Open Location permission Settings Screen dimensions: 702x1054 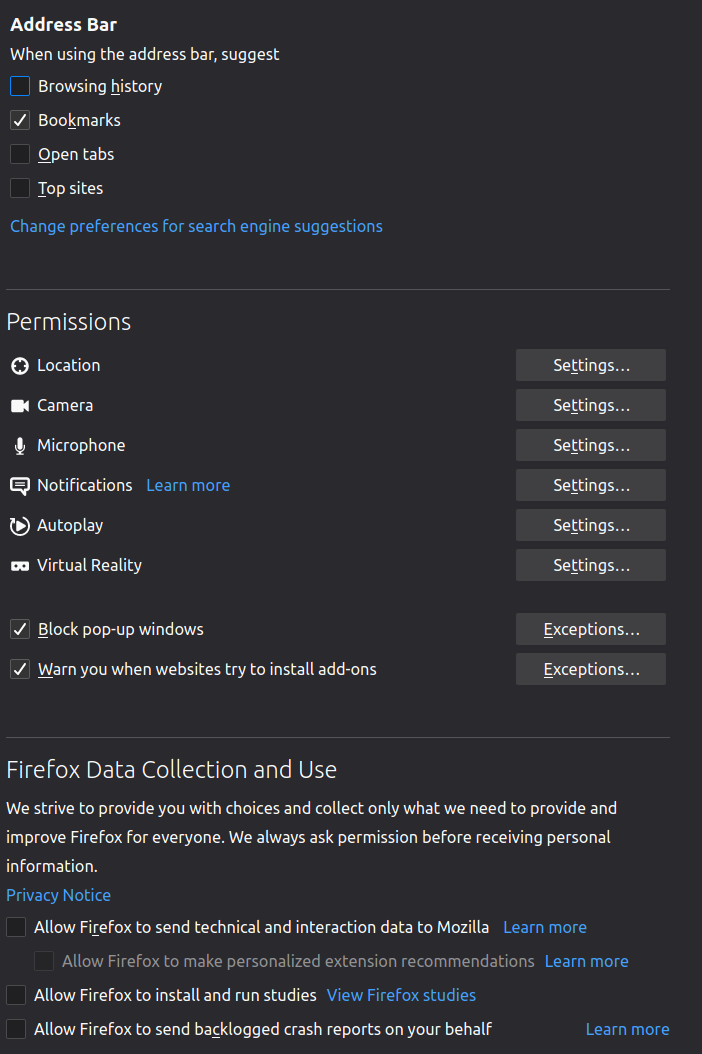(591, 365)
